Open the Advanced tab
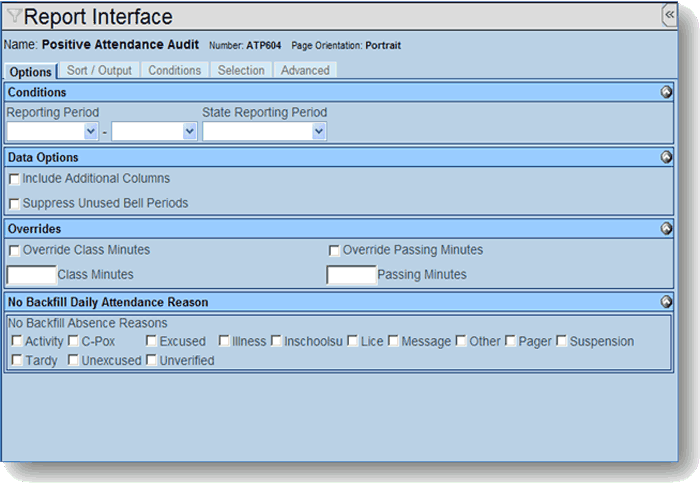This screenshot has width=700, height=489. [305, 71]
